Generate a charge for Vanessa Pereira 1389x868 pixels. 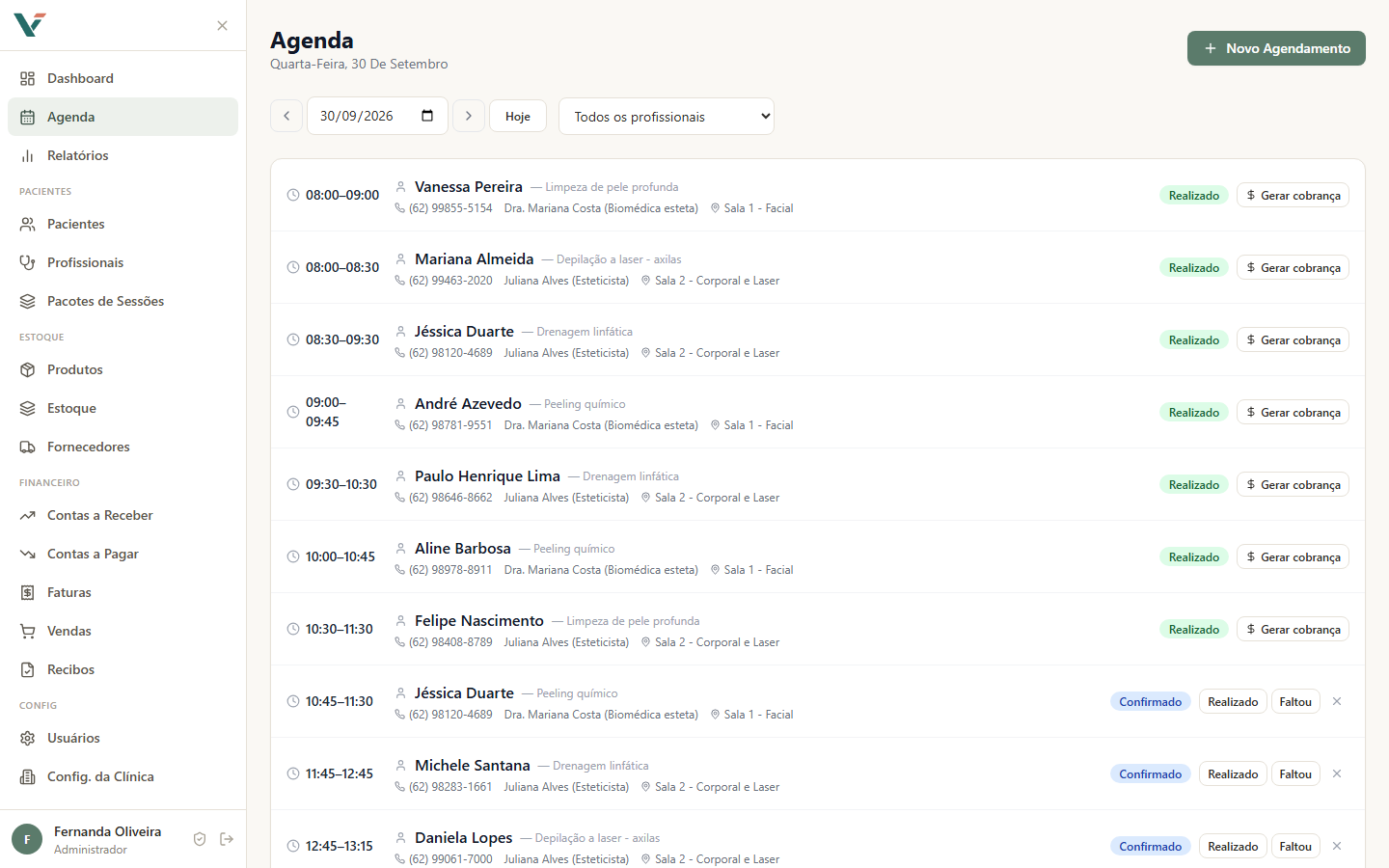1293,195
